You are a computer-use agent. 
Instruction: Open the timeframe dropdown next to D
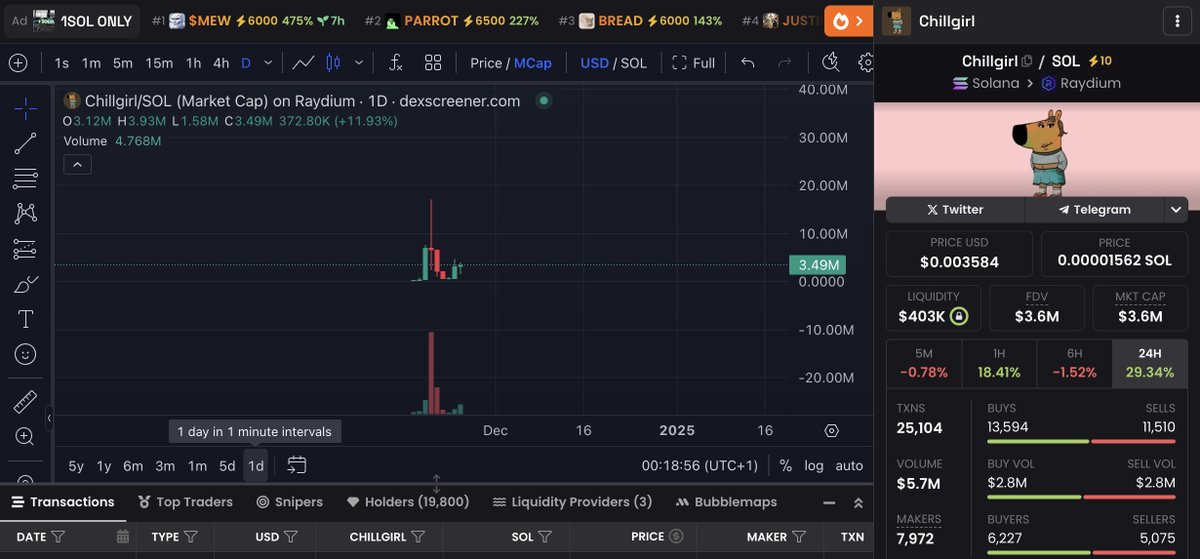tap(268, 63)
